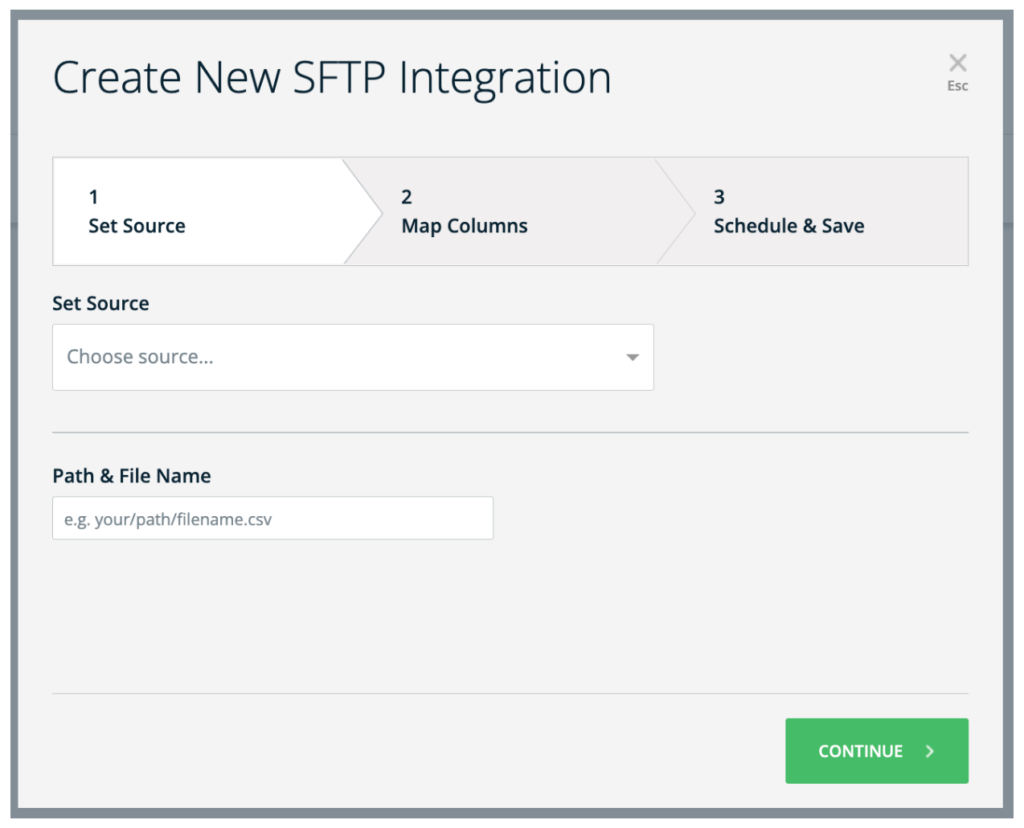Click the Choose source... placeholder text
This screenshot has height=828, width=1024.
click(140, 357)
